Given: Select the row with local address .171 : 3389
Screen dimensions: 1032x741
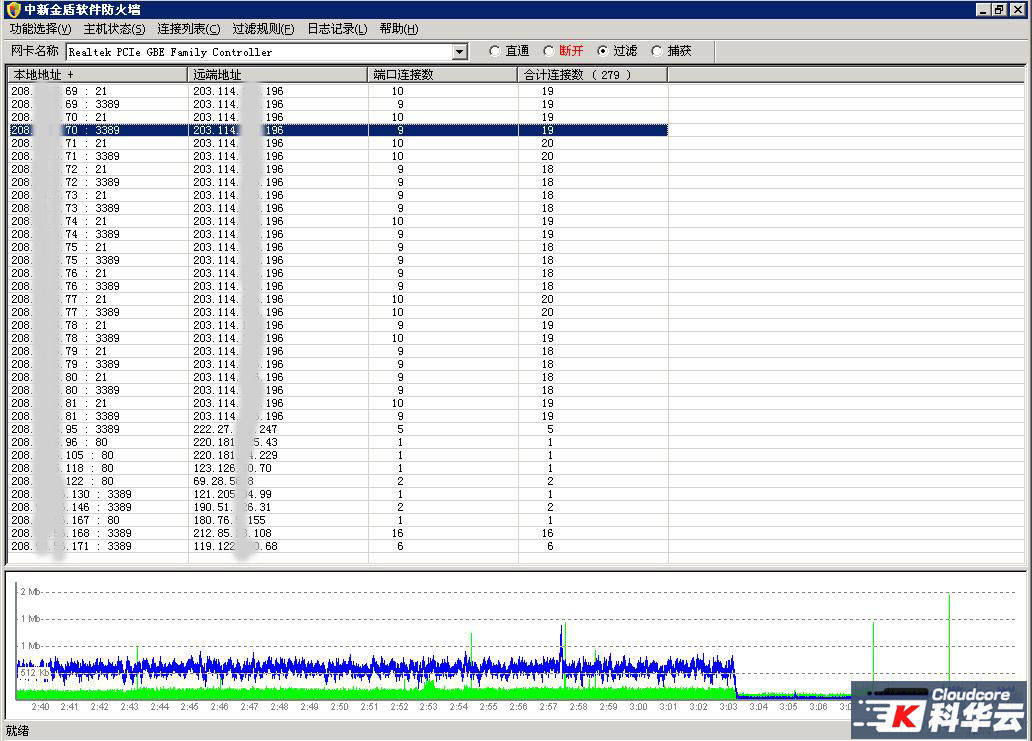Looking at the screenshot, I should tap(338, 546).
